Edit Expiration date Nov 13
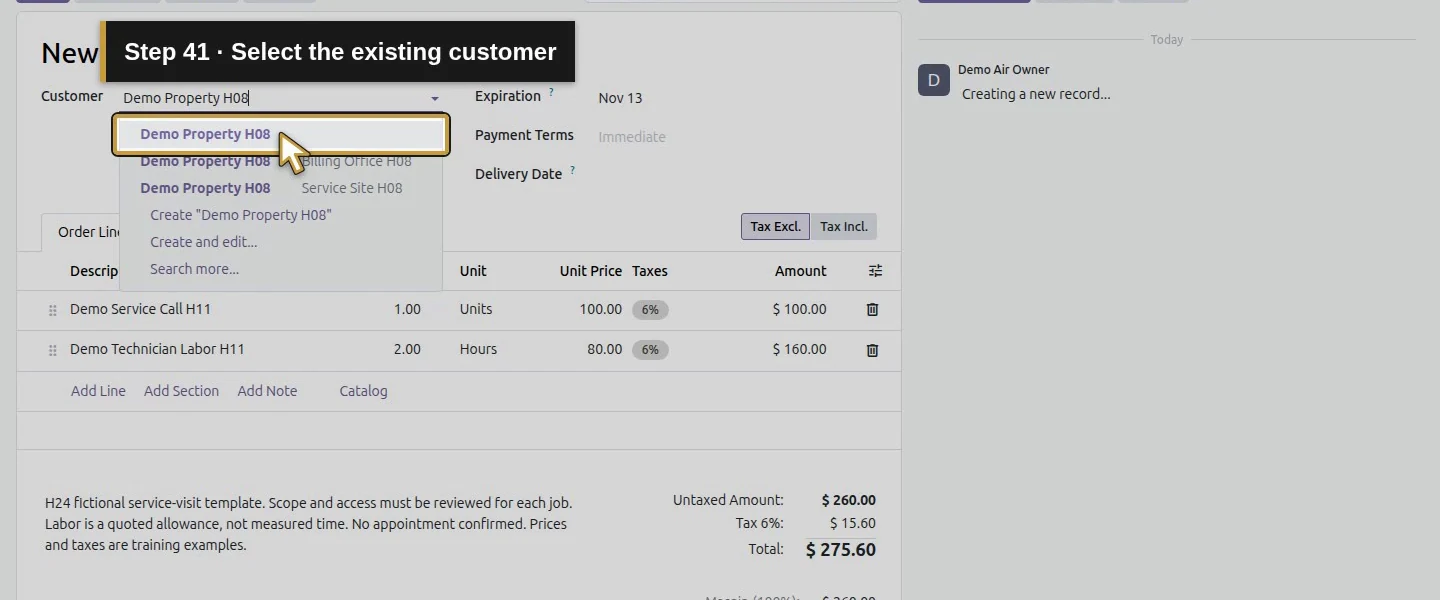This screenshot has width=1440, height=600. point(620,98)
